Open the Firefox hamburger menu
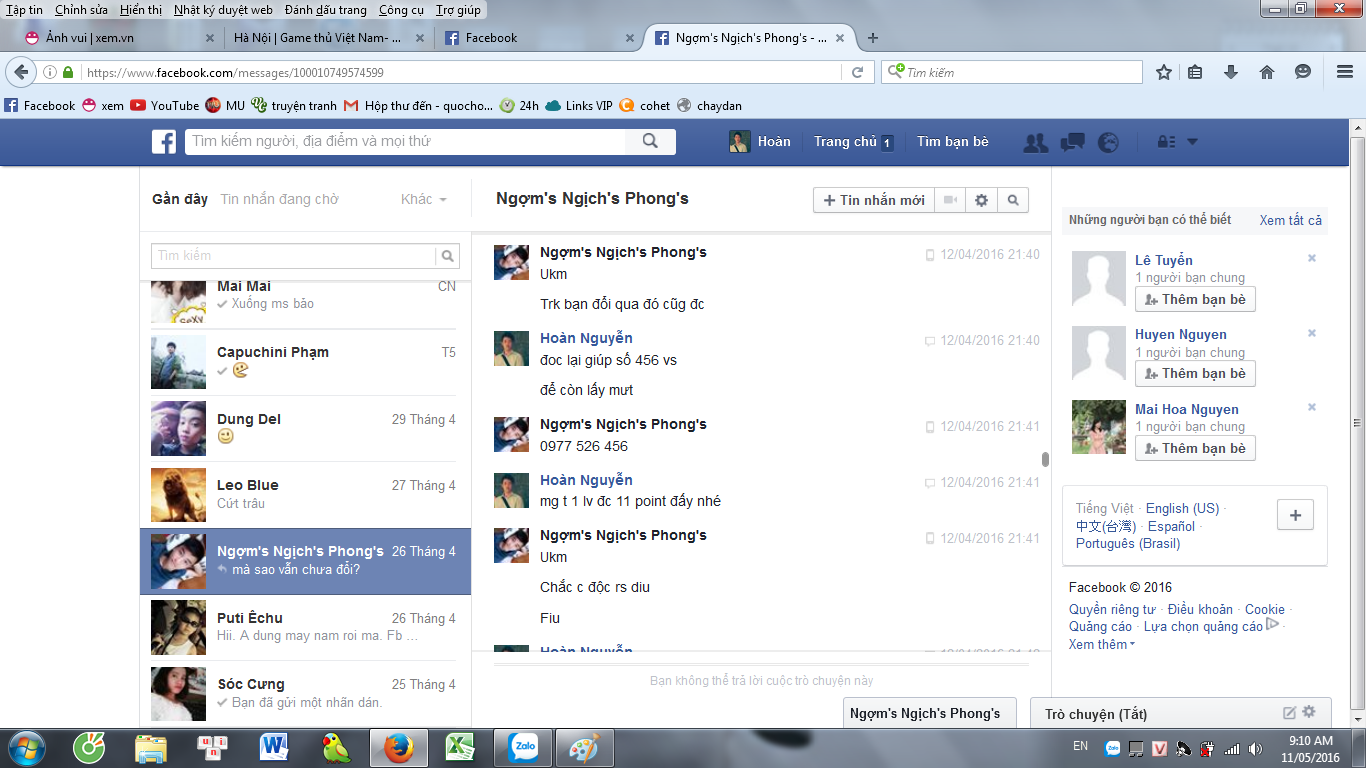This screenshot has height=768, width=1366. pos(1344,72)
